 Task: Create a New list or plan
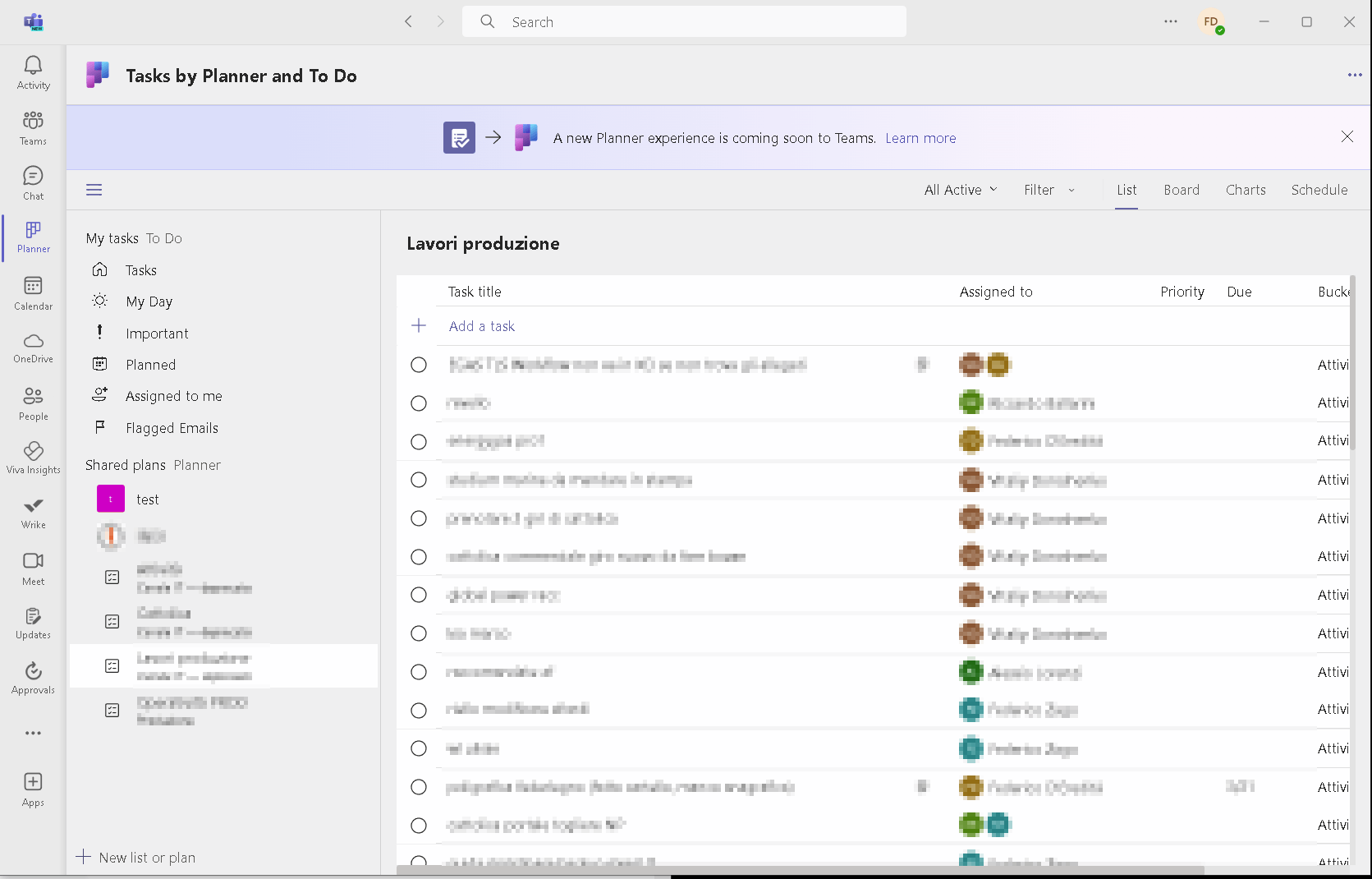(136, 858)
